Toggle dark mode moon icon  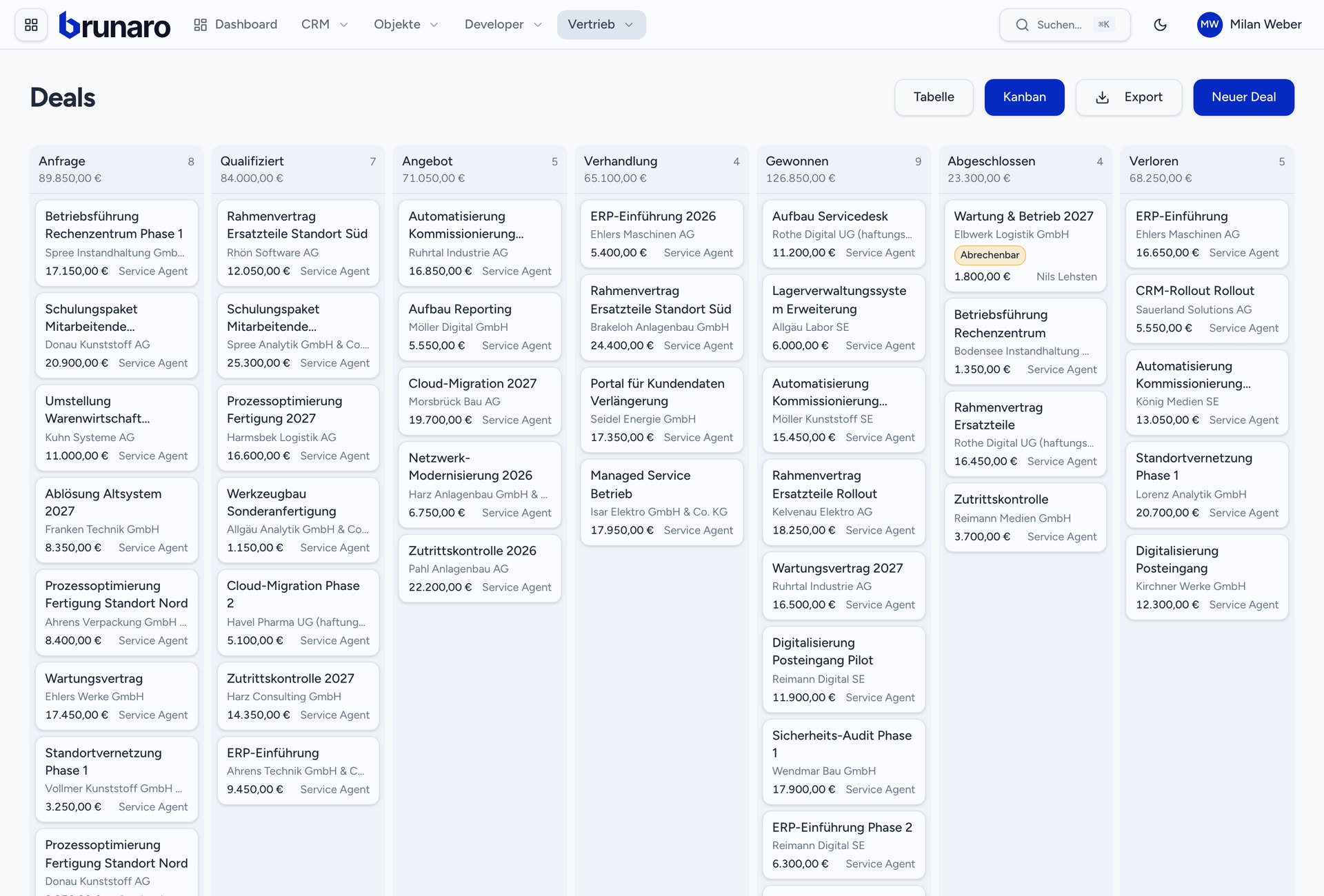tap(1160, 25)
